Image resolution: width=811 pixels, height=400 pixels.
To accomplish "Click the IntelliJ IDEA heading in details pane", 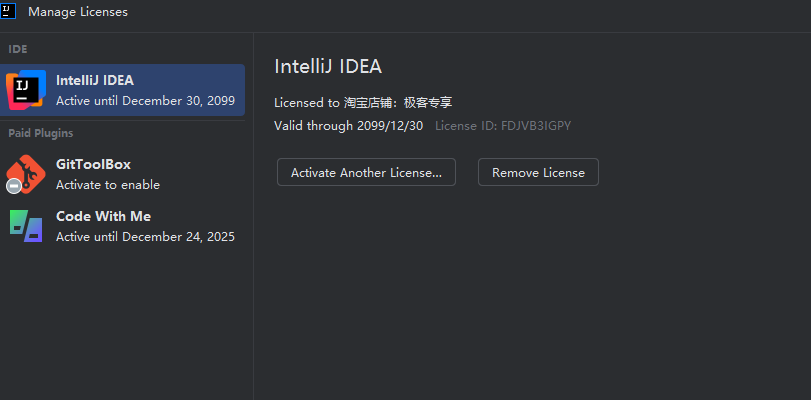I will pyautogui.click(x=328, y=67).
